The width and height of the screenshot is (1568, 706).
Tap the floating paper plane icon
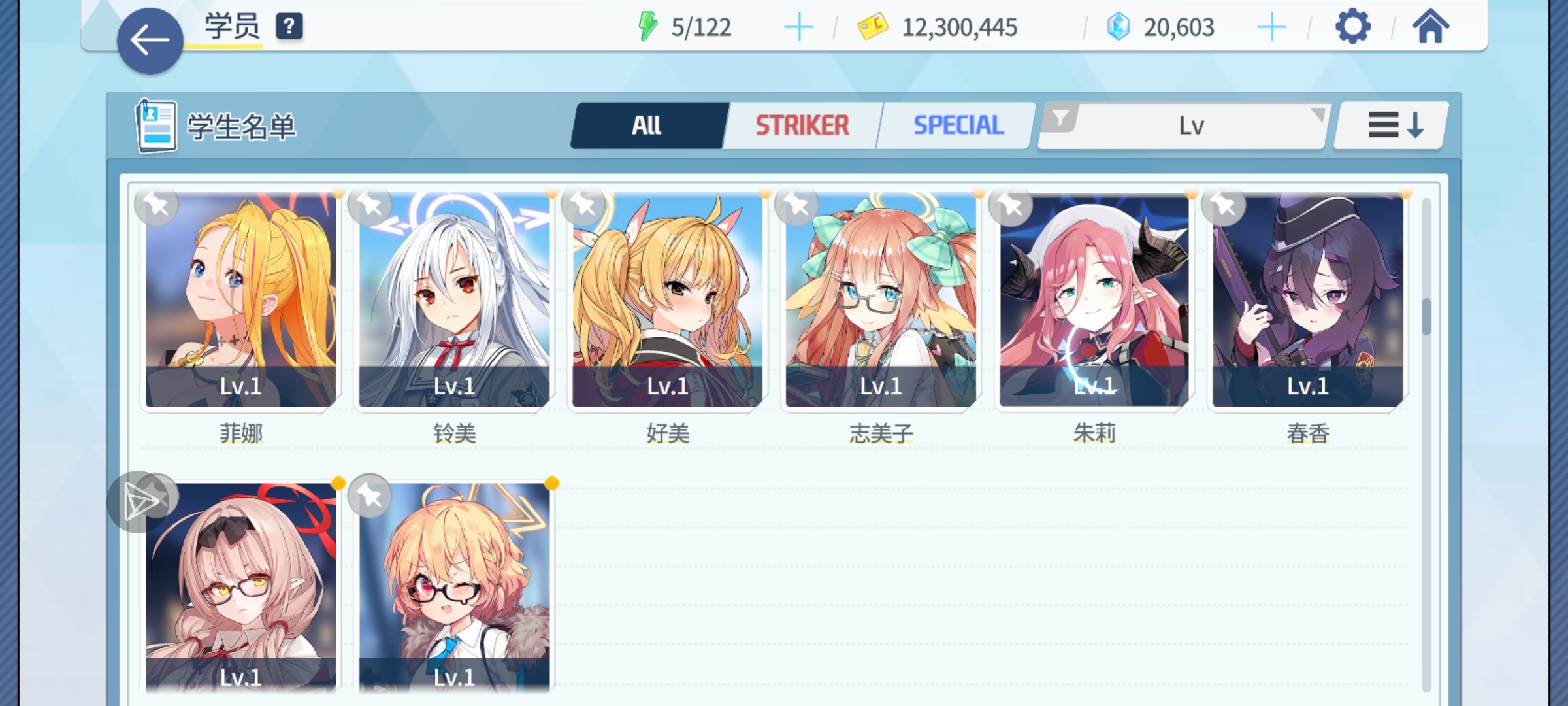pos(139,502)
